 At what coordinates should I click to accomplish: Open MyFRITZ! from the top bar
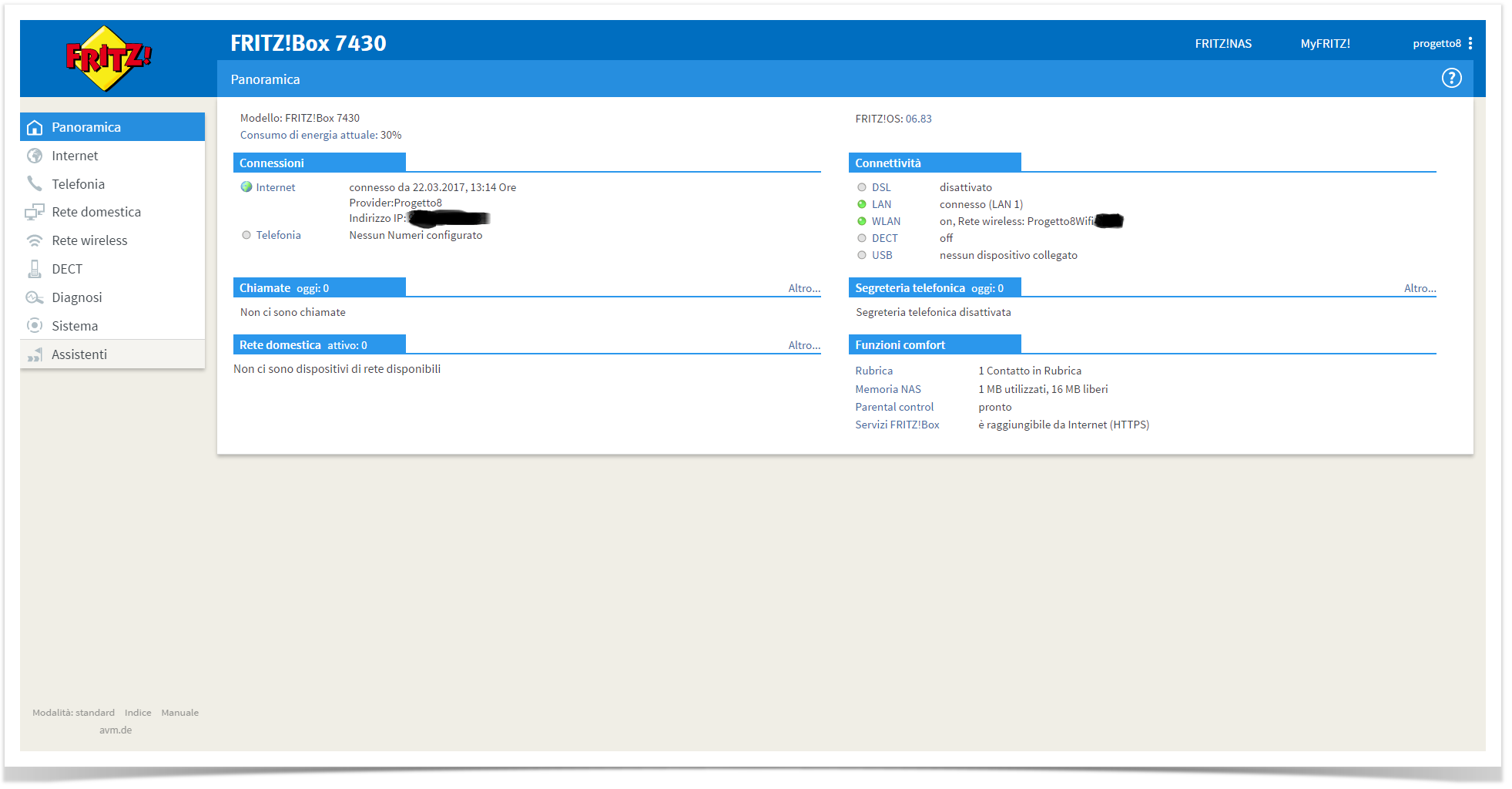click(x=1325, y=44)
